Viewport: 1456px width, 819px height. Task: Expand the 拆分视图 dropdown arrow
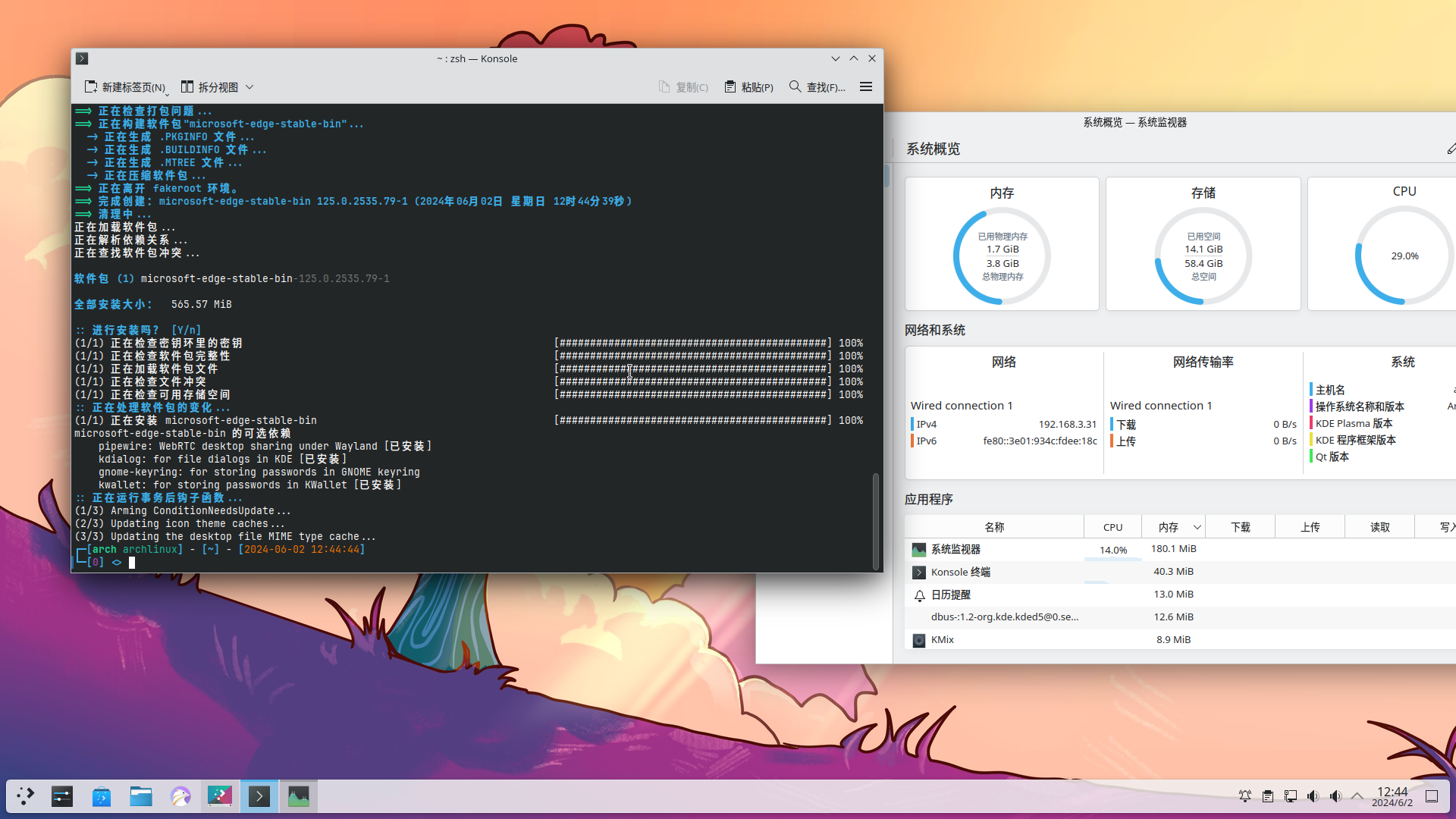tap(249, 87)
